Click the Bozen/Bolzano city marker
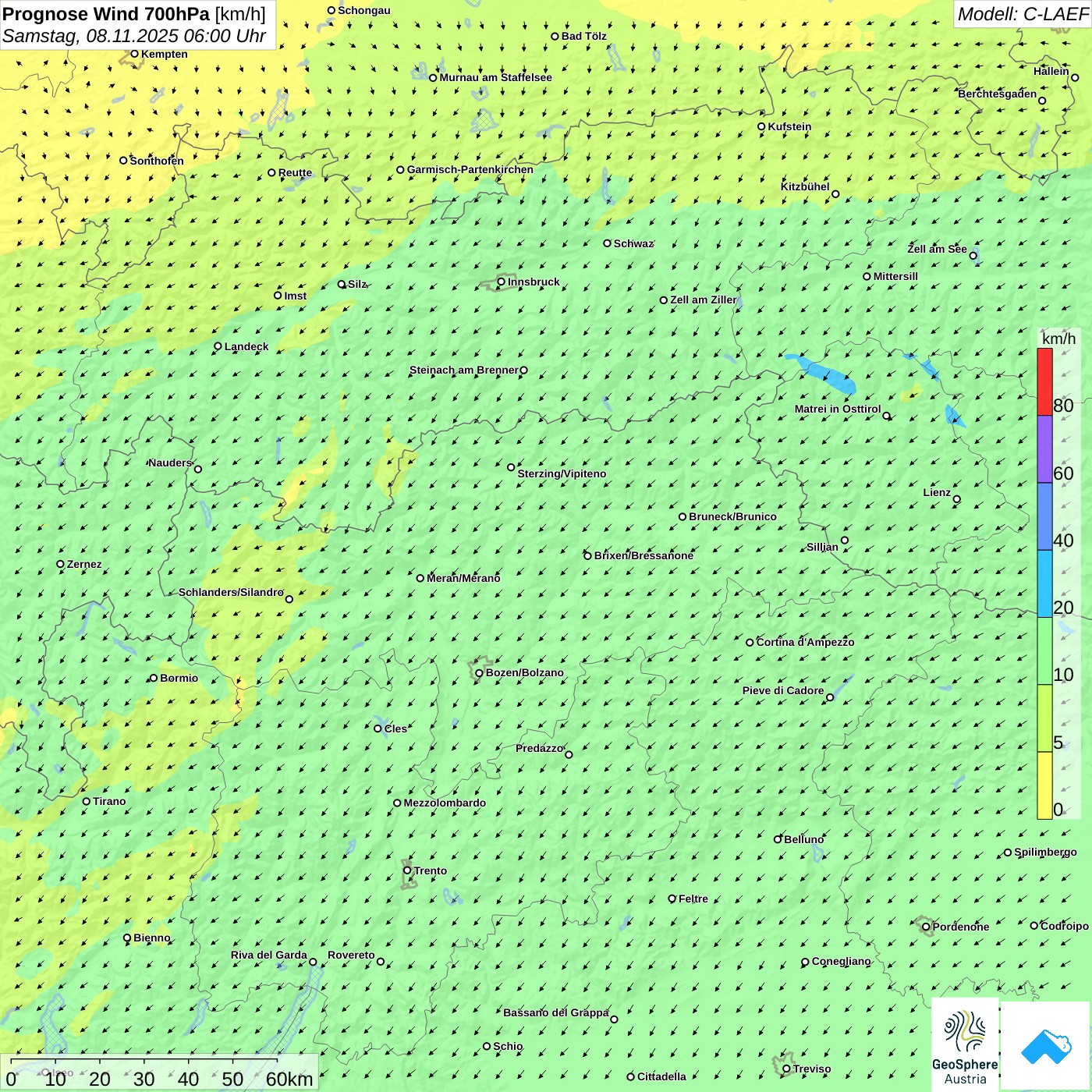 coord(479,672)
